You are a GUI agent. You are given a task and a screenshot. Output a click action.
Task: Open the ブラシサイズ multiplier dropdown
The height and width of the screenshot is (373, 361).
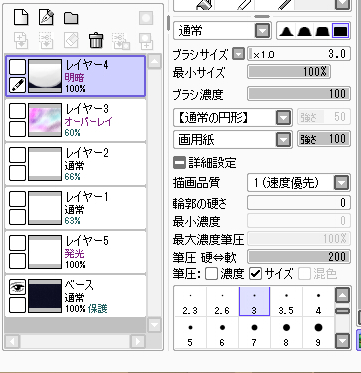point(238,54)
